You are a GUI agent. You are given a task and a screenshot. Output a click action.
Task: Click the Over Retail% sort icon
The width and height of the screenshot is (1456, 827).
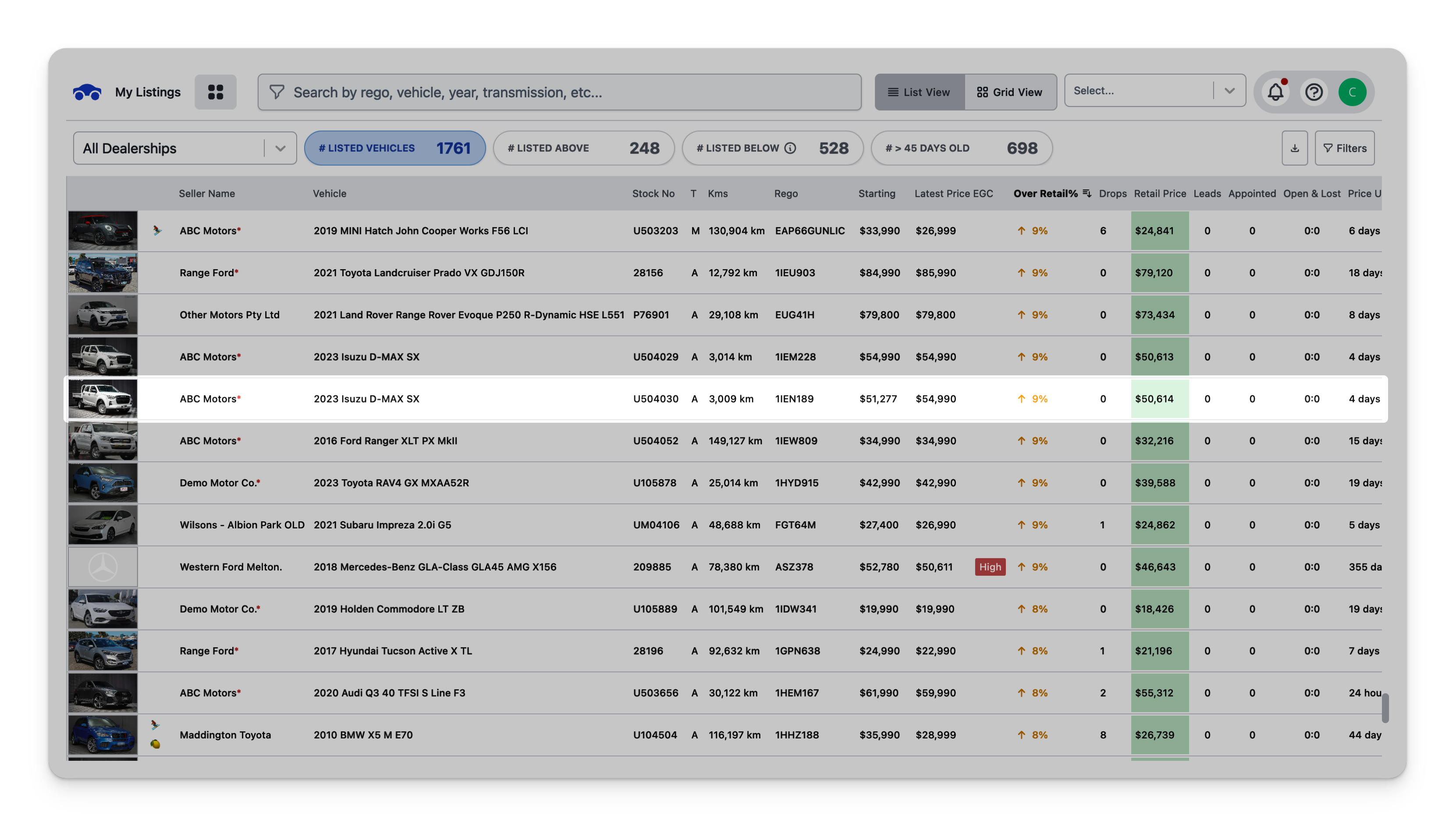tap(1087, 193)
